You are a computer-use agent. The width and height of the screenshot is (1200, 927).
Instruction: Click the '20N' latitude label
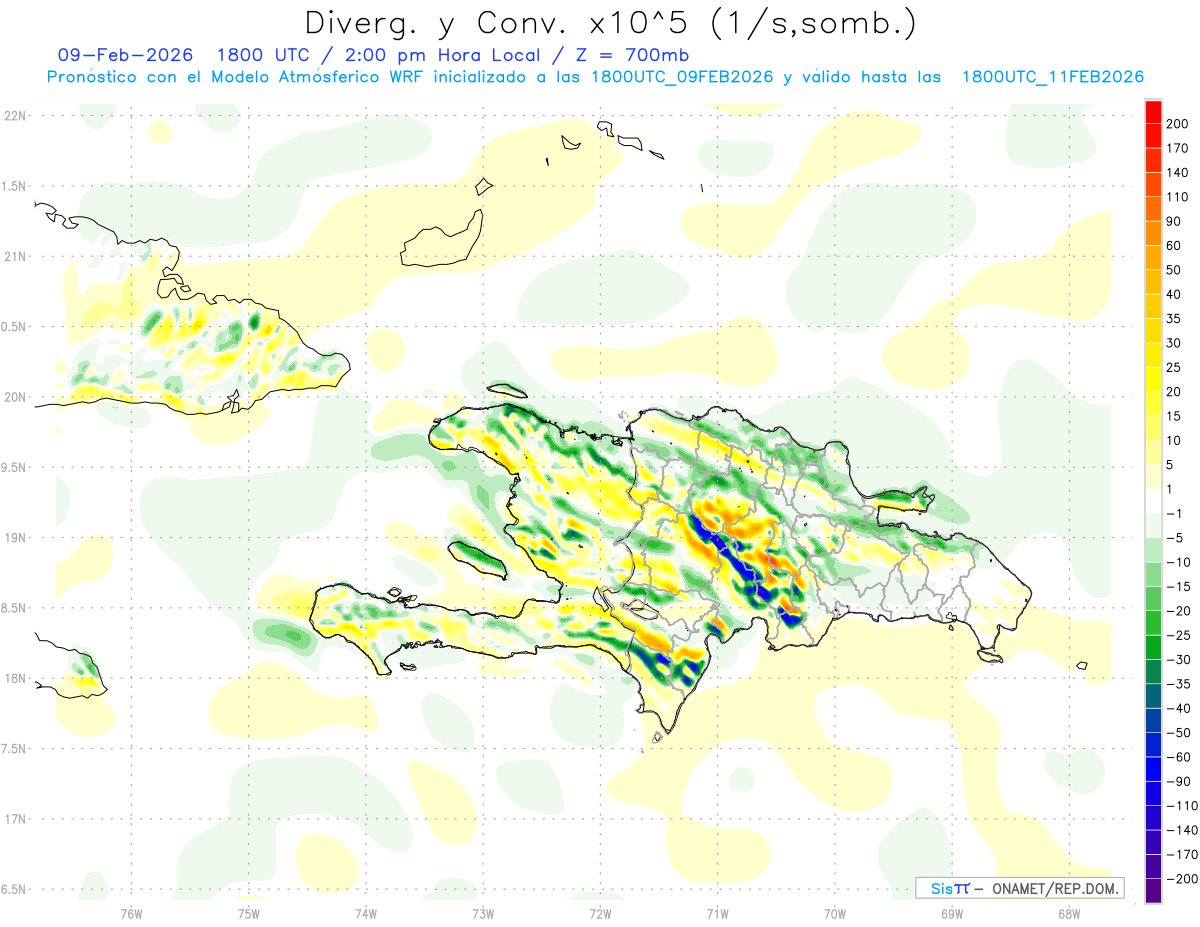click(15, 397)
